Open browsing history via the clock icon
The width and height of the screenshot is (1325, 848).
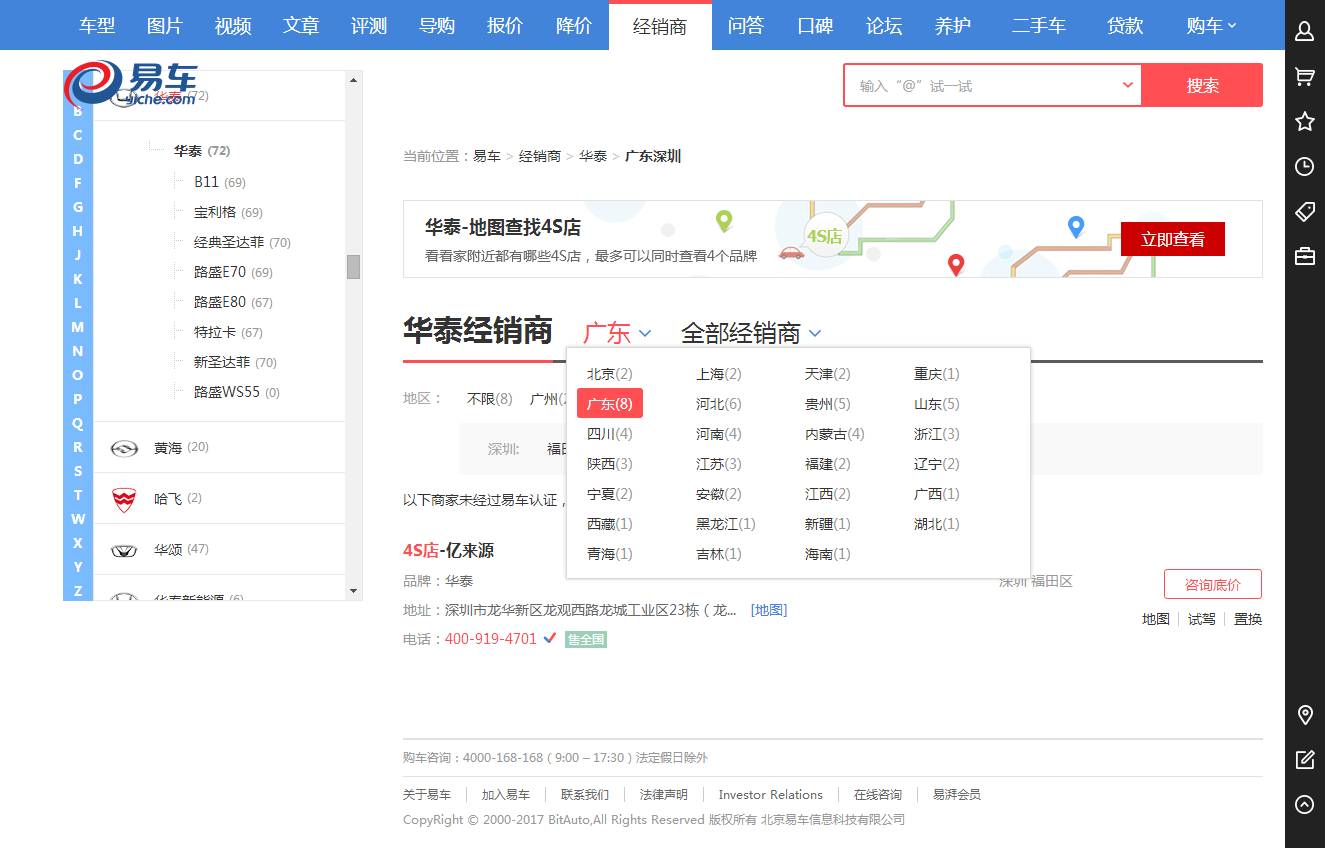click(x=1304, y=166)
